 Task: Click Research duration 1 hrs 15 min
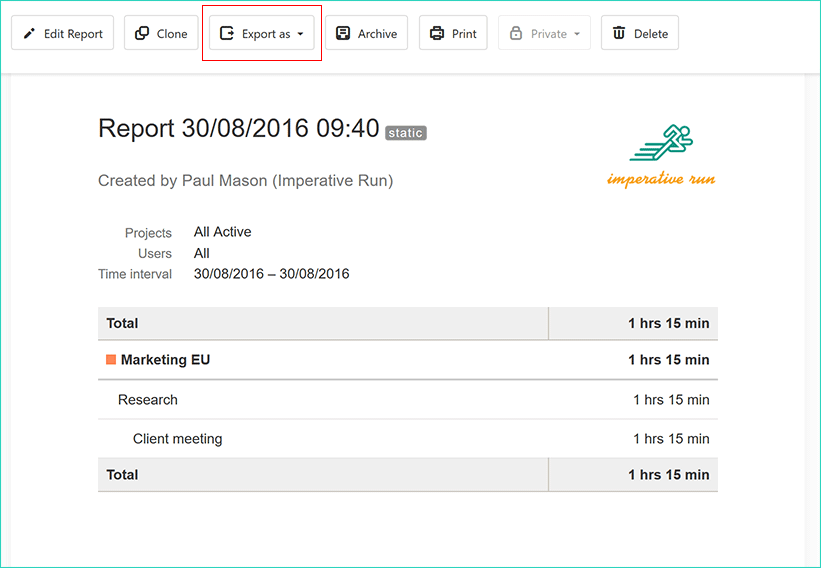click(671, 400)
